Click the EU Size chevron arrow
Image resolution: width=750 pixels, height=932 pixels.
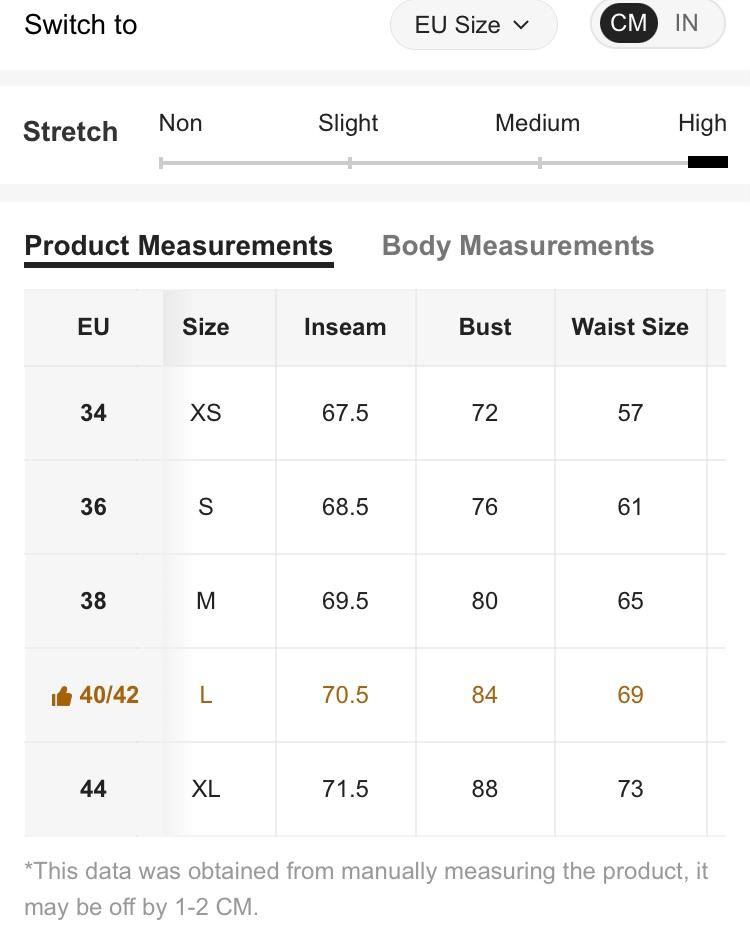(x=521, y=25)
